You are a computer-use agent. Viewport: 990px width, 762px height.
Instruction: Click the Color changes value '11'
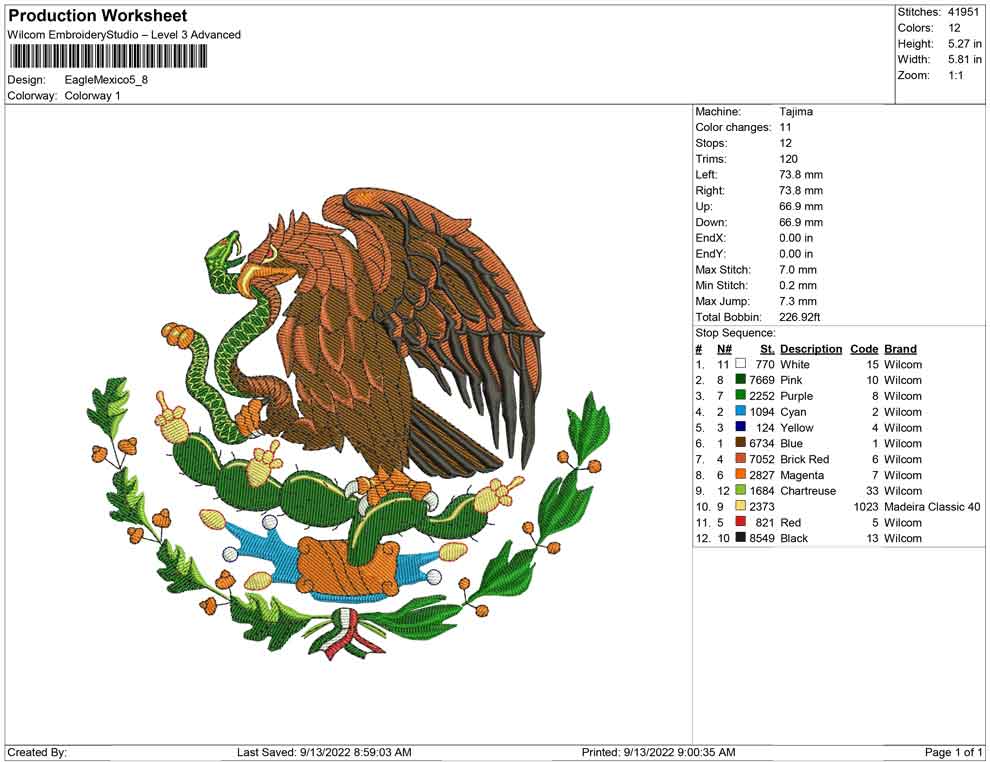point(785,127)
